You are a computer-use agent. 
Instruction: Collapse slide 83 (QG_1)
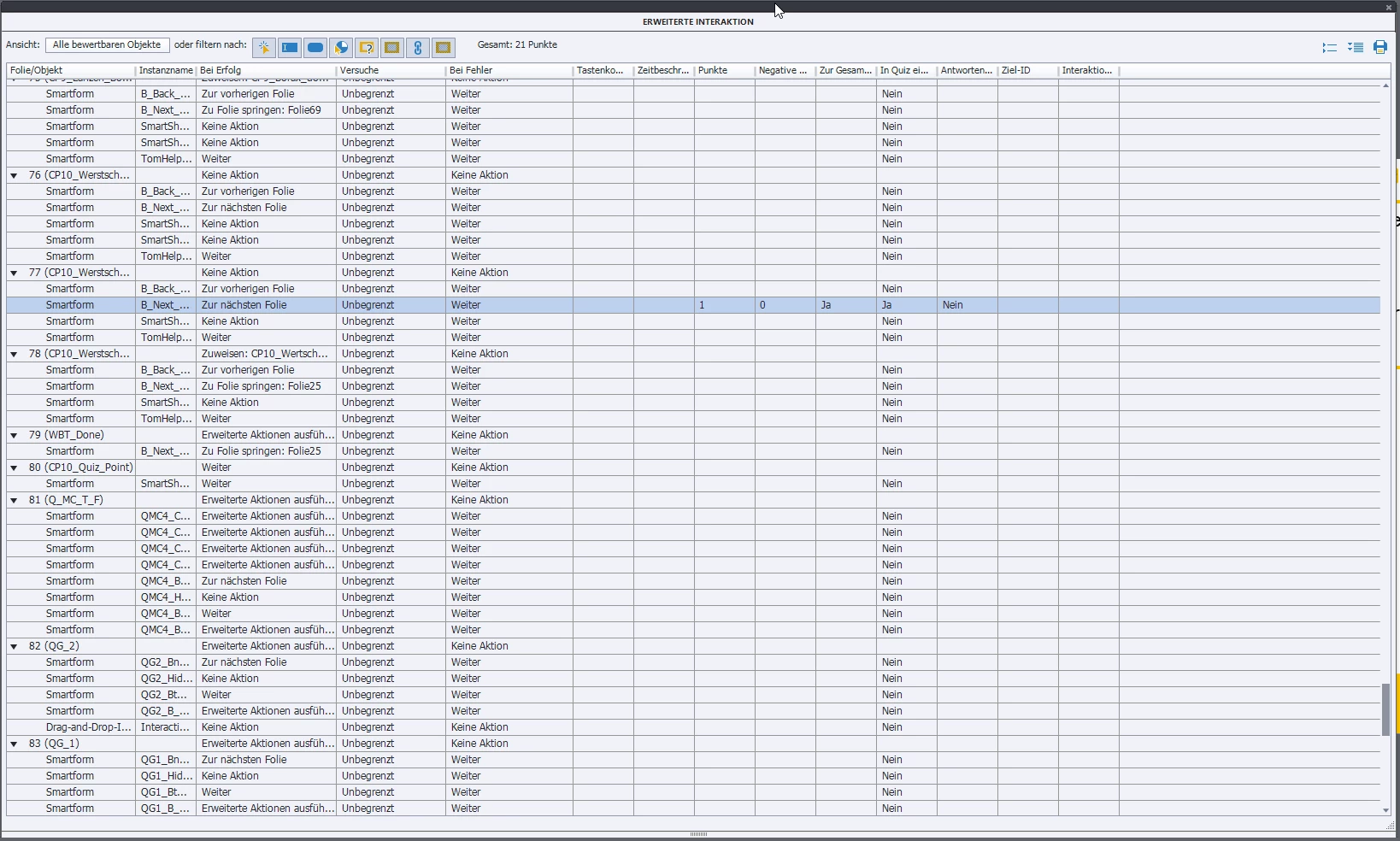pyautogui.click(x=14, y=744)
